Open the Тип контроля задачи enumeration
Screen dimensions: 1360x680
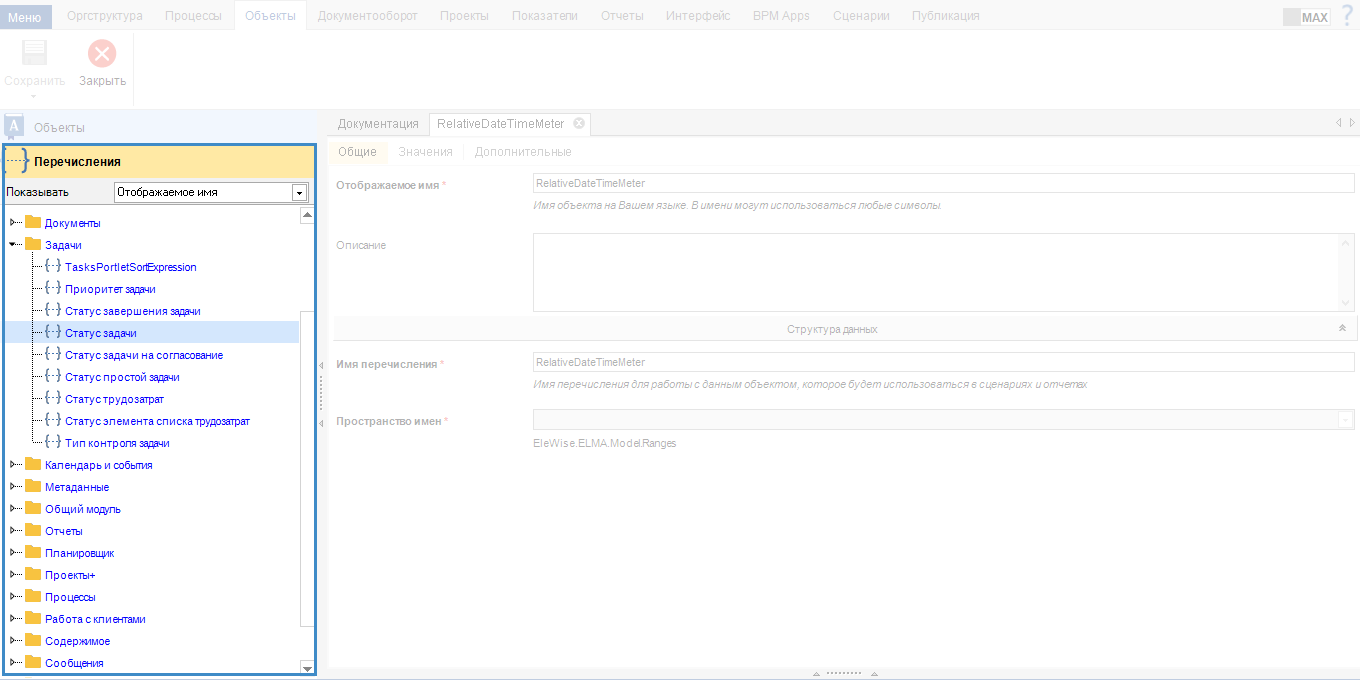[117, 443]
